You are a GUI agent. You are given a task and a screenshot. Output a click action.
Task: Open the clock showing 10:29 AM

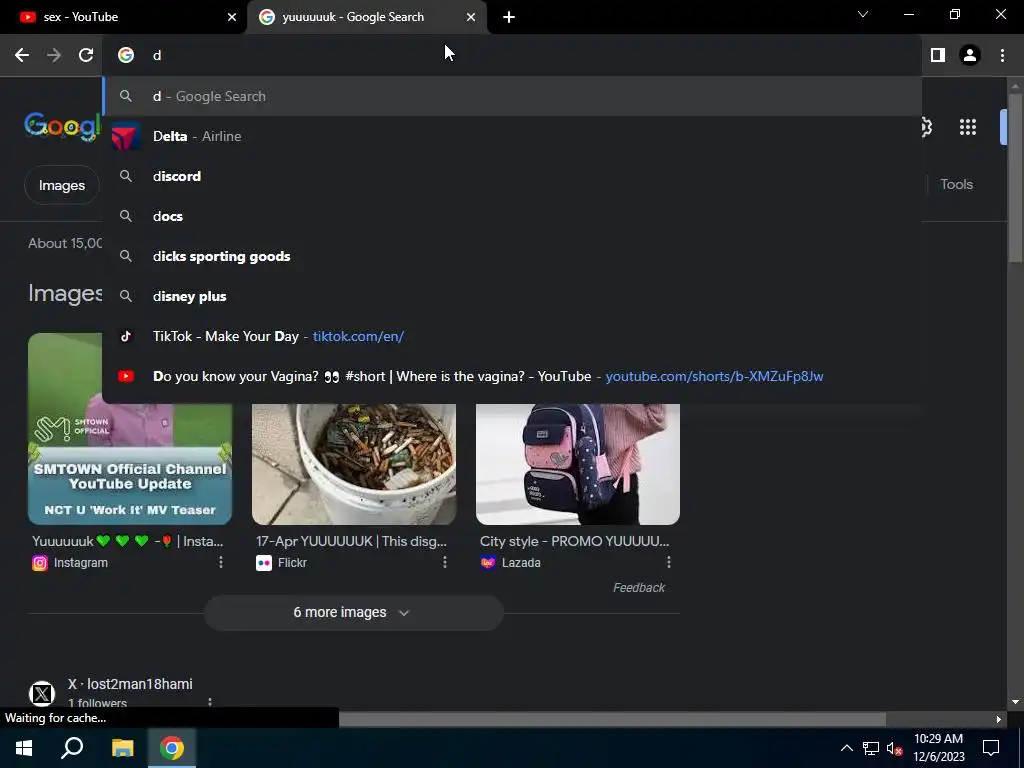(938, 748)
